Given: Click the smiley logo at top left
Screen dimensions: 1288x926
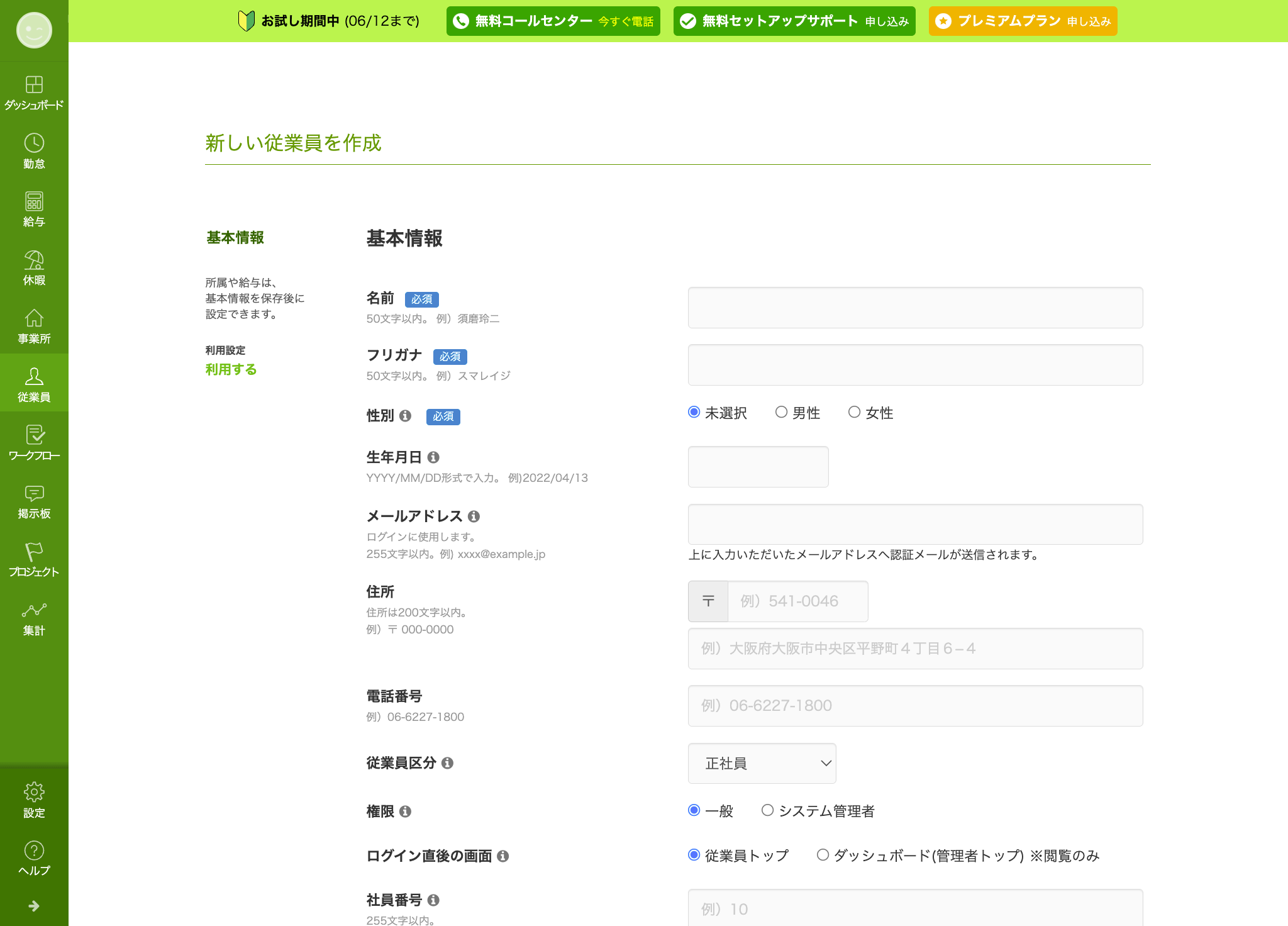Looking at the screenshot, I should tap(34, 30).
